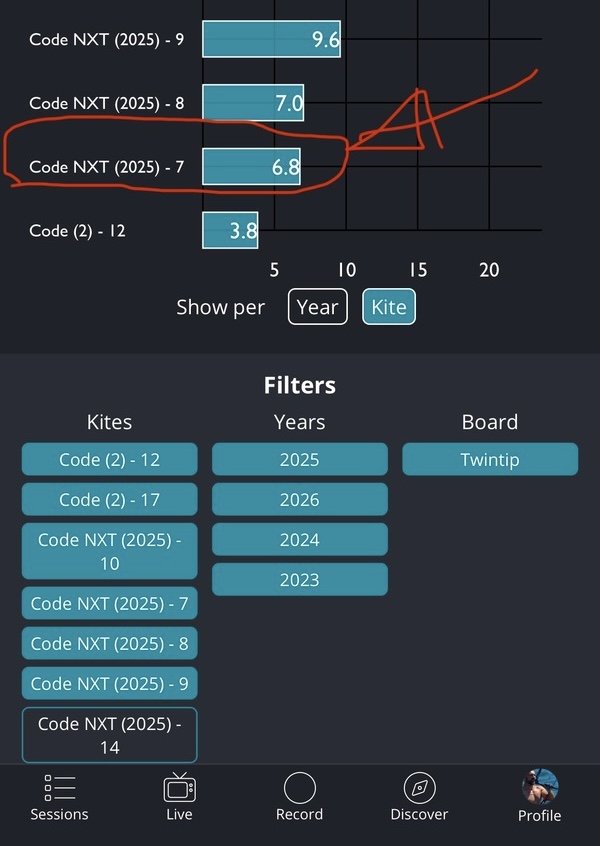The height and width of the screenshot is (846, 600).
Task: Toggle the Code NXT (2025) - 8 filter
Action: tap(109, 644)
